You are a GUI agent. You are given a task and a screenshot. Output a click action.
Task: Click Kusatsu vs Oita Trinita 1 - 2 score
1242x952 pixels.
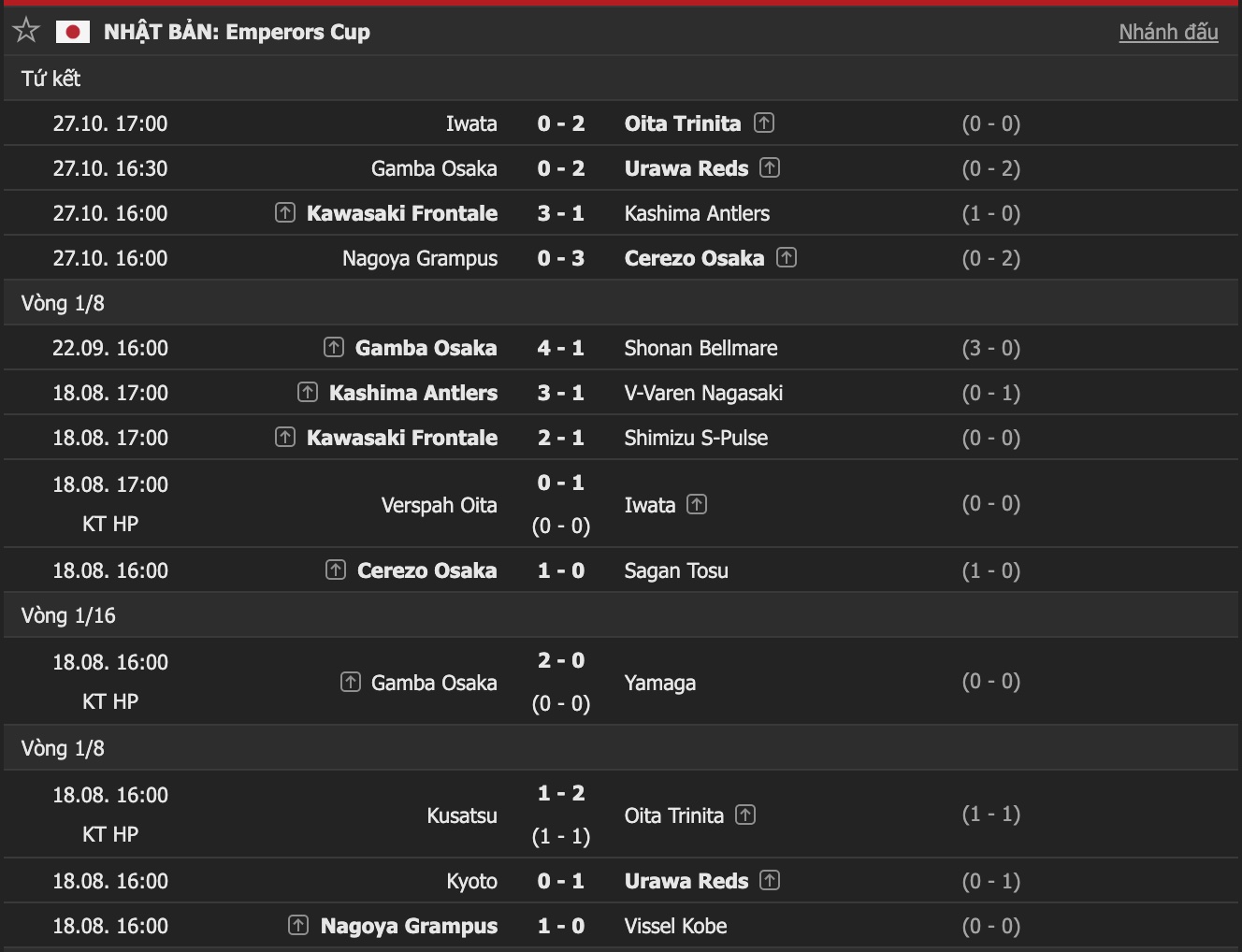click(x=561, y=793)
